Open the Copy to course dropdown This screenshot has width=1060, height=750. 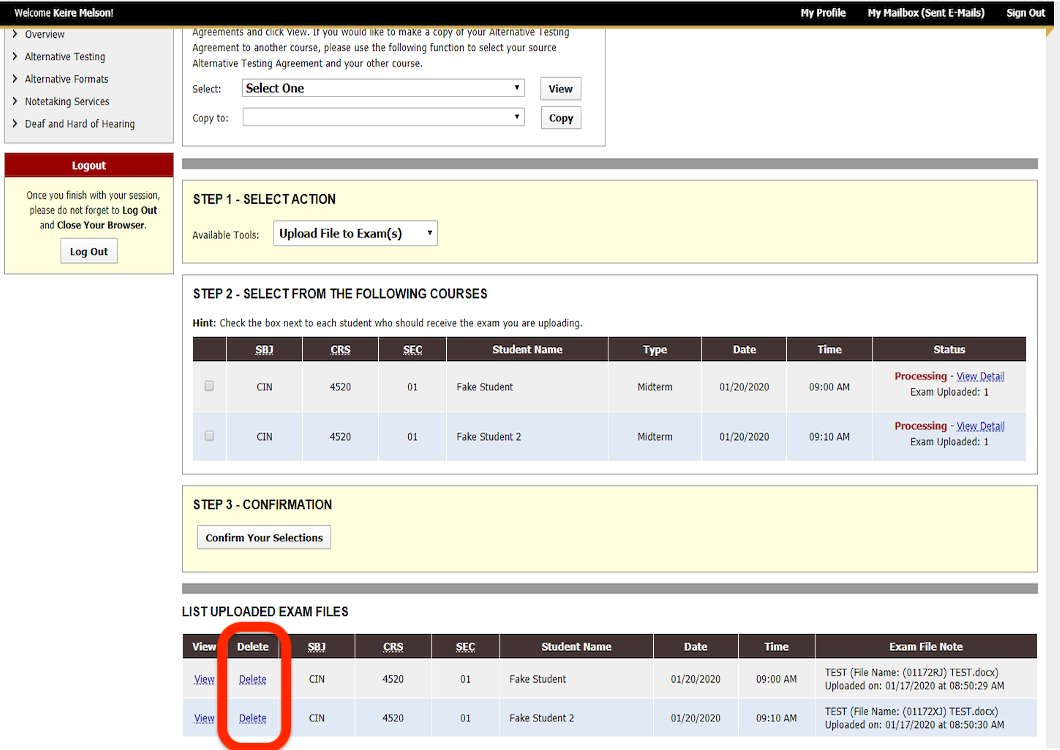tap(383, 116)
